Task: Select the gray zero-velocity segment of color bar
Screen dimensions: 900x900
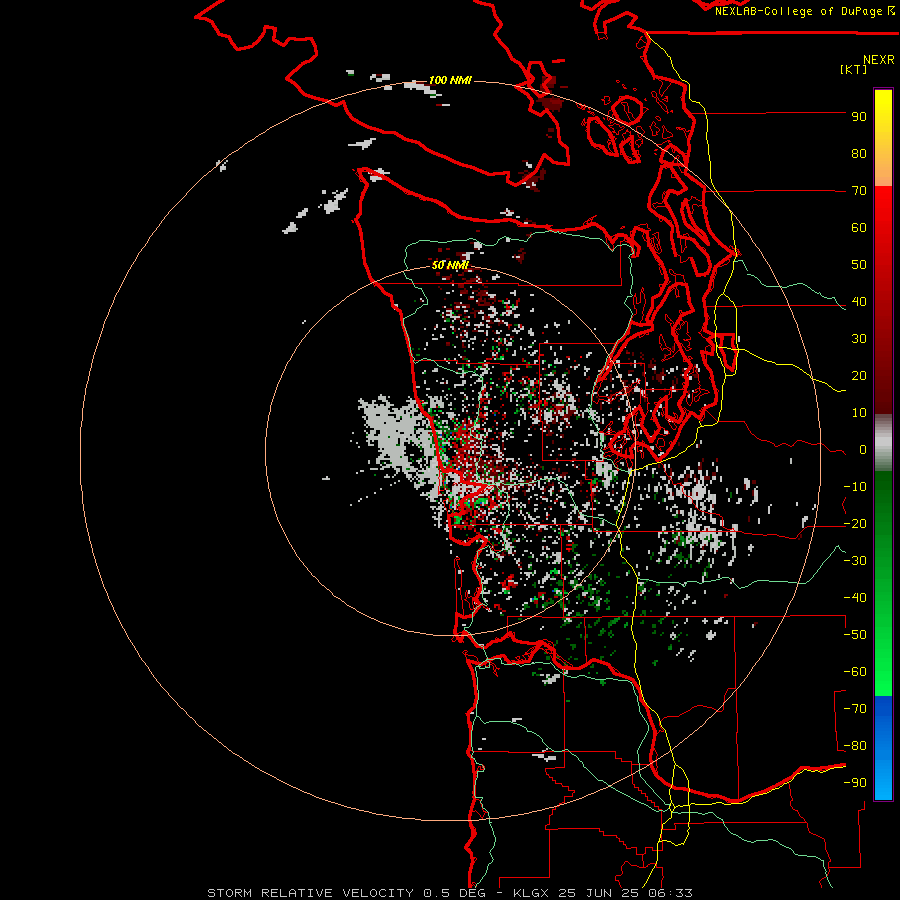Action: [883, 442]
